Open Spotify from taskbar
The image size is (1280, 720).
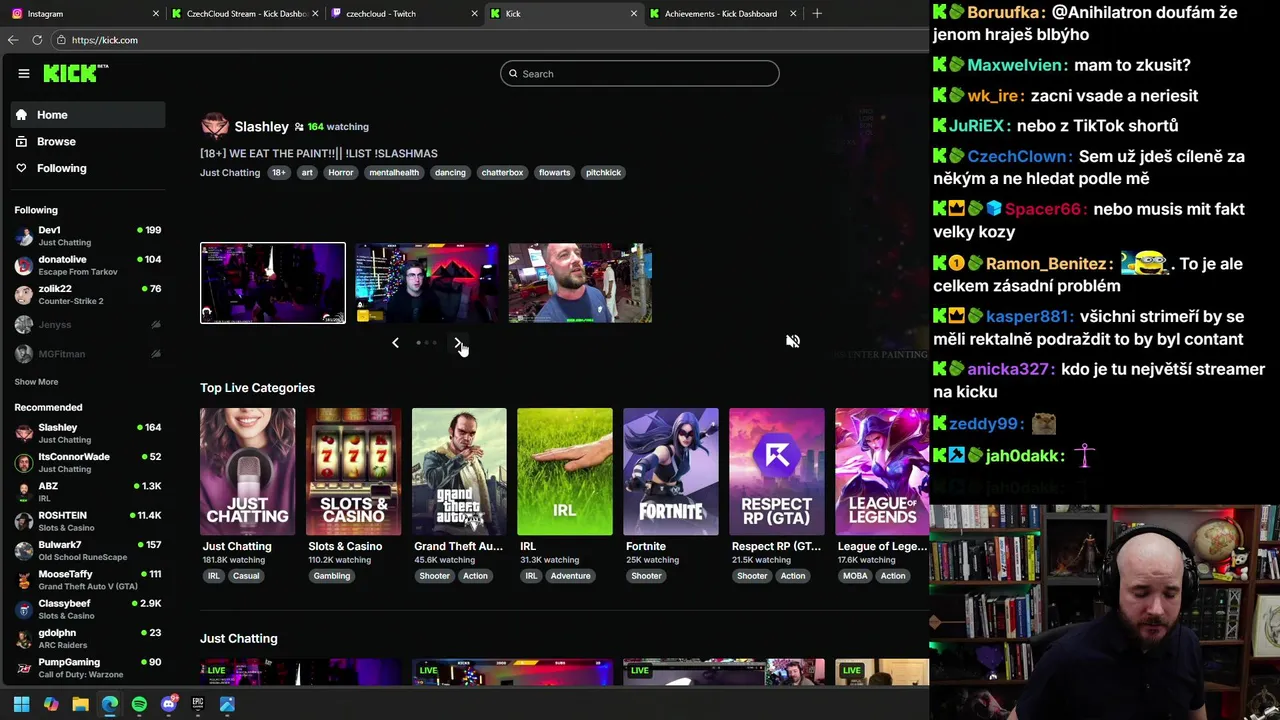click(139, 704)
